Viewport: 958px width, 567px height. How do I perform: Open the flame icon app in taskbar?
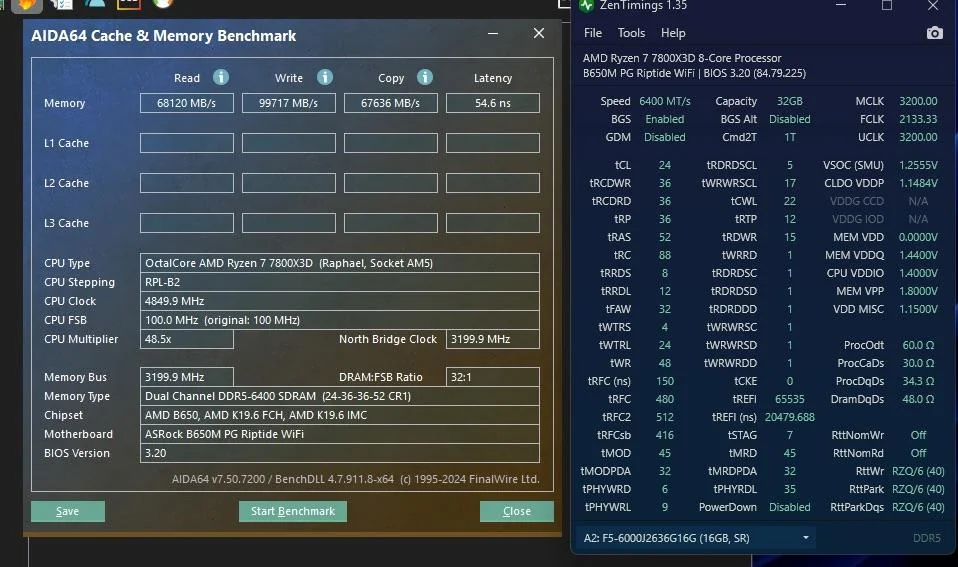pyautogui.click(x=27, y=5)
